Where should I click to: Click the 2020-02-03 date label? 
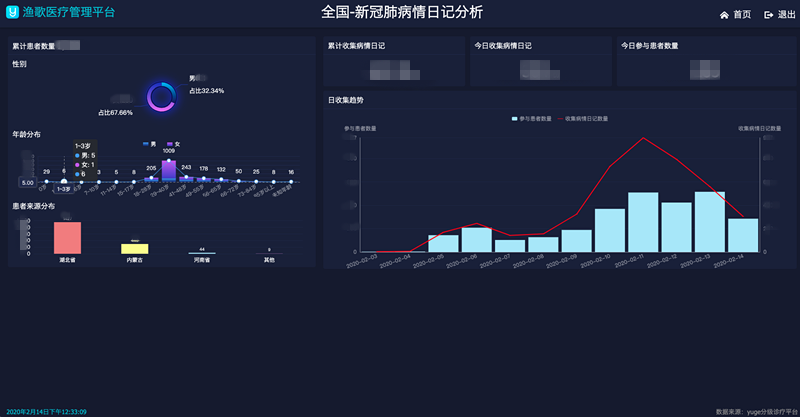tap(362, 261)
